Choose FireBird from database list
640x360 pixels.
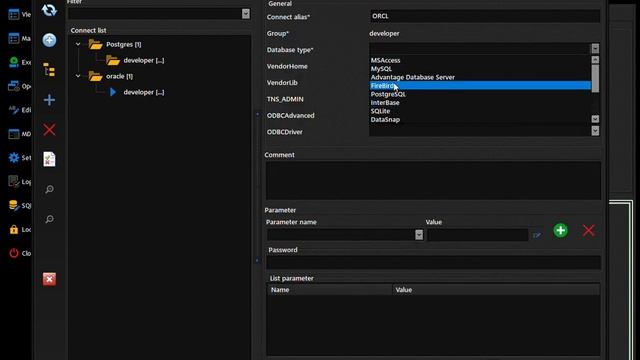tap(480, 86)
